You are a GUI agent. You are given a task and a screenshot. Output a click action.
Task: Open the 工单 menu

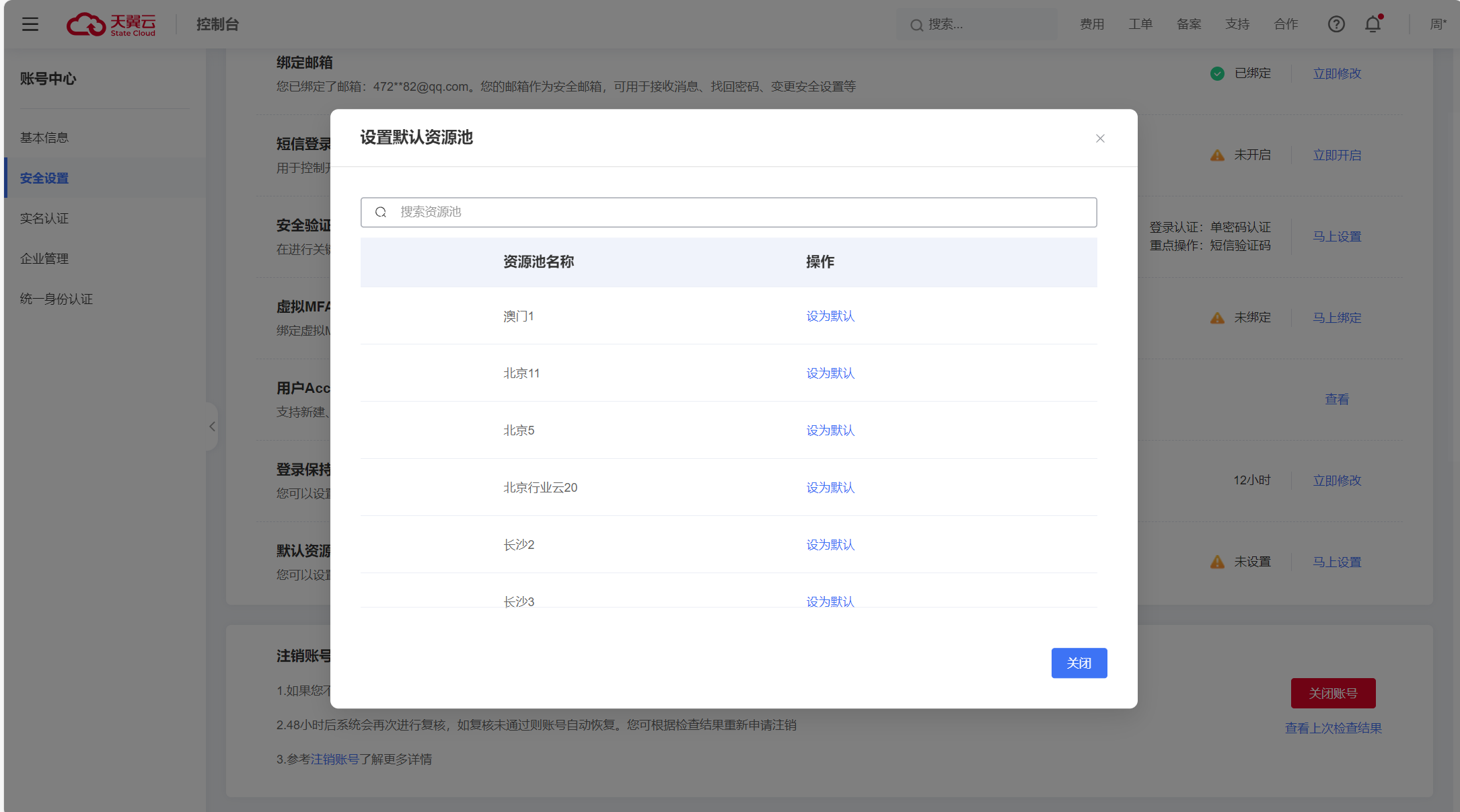(1140, 24)
